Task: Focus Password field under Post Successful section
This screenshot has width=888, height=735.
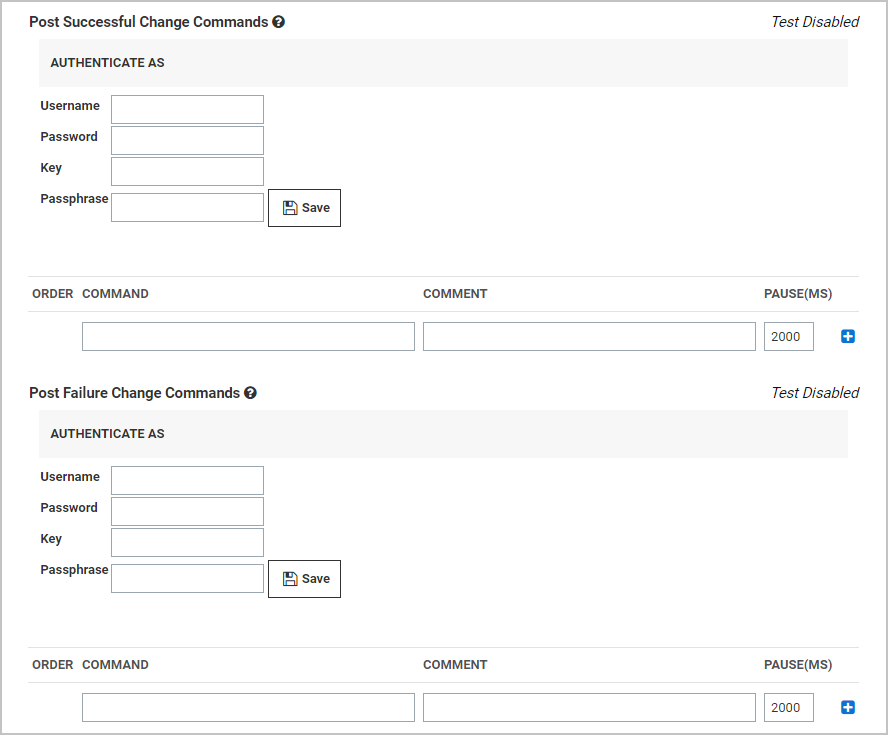Action: [187, 140]
